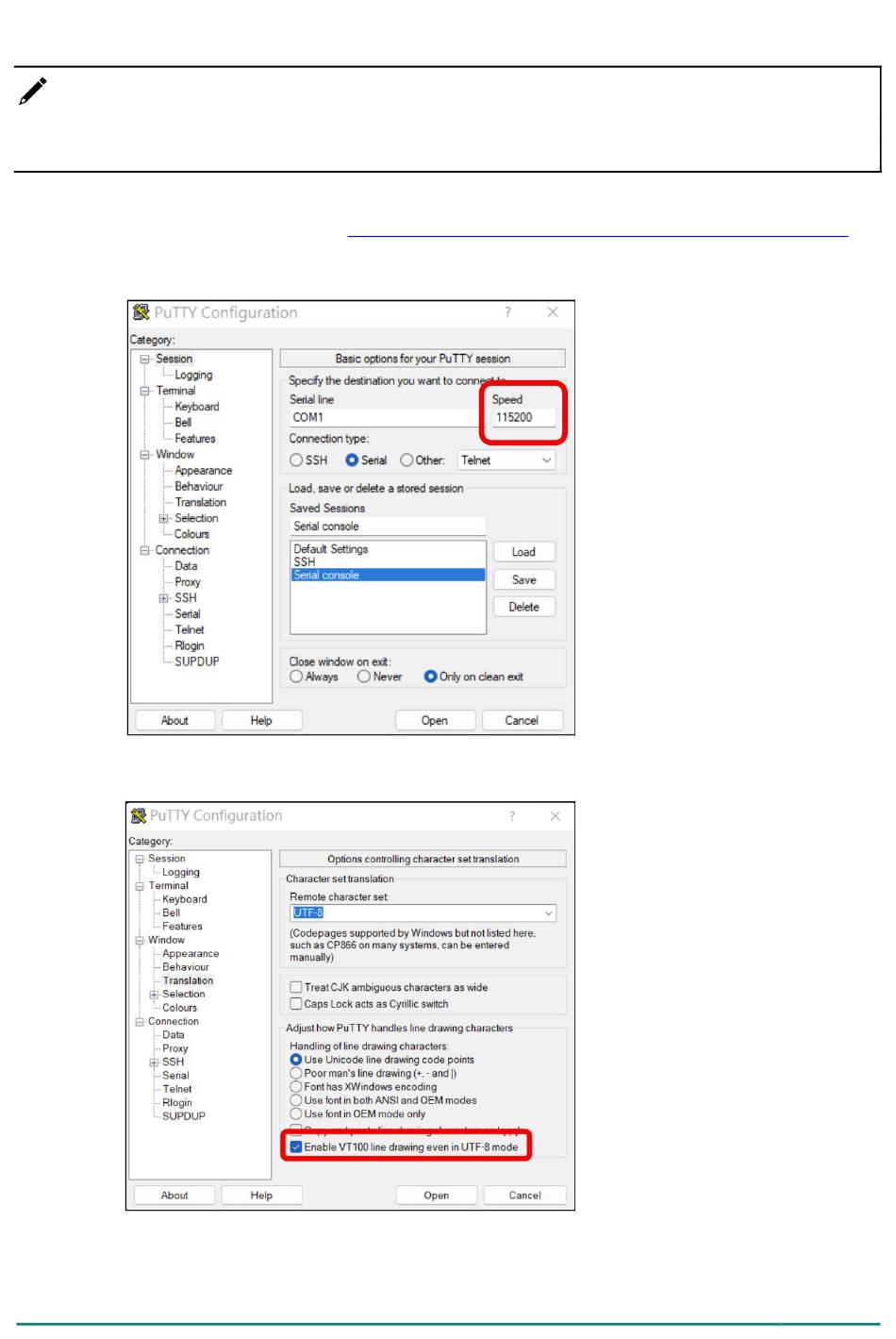Check Treat CJK ambiguous characters as wide
Image resolution: width=896 pixels, height=1339 pixels.
tap(296, 987)
